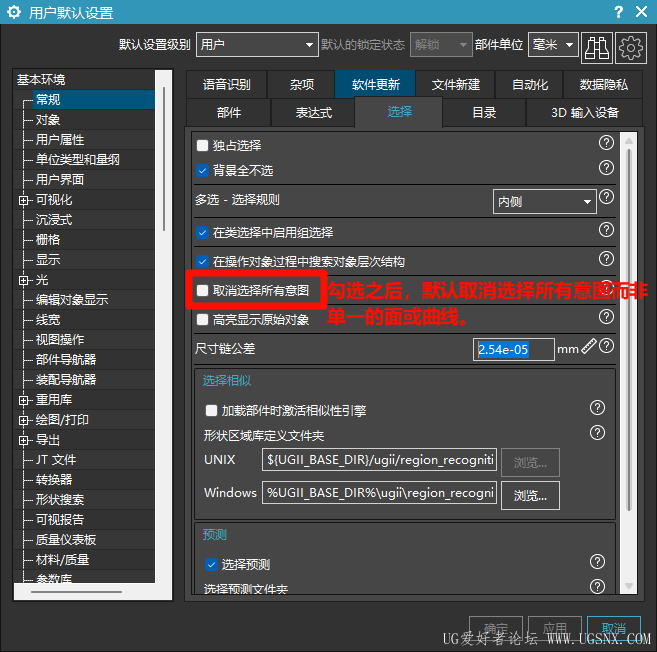Click help icon for 在类选择中启用组选择

coord(606,230)
